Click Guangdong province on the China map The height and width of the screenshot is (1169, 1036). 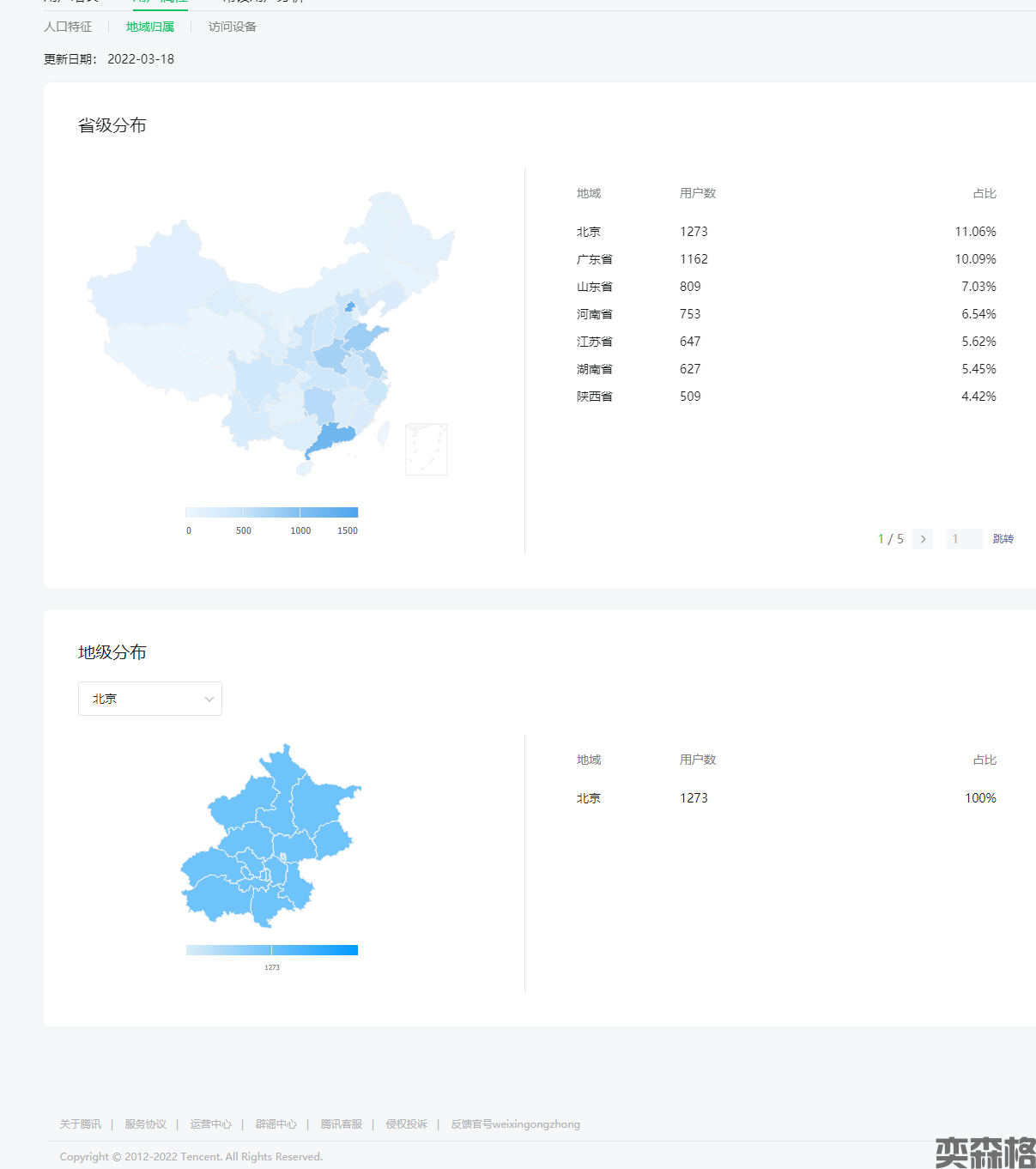tap(333, 437)
